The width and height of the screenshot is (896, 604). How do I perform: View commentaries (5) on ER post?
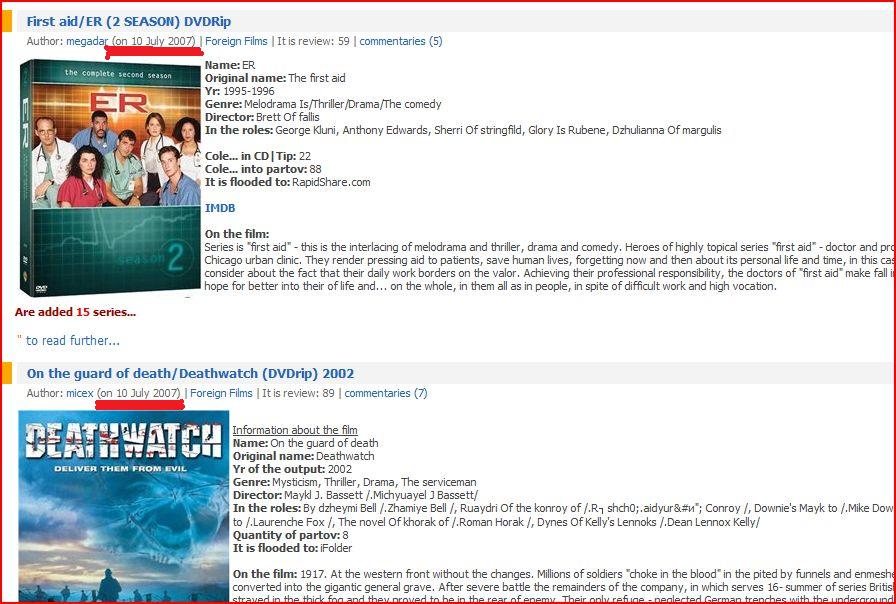pos(401,41)
